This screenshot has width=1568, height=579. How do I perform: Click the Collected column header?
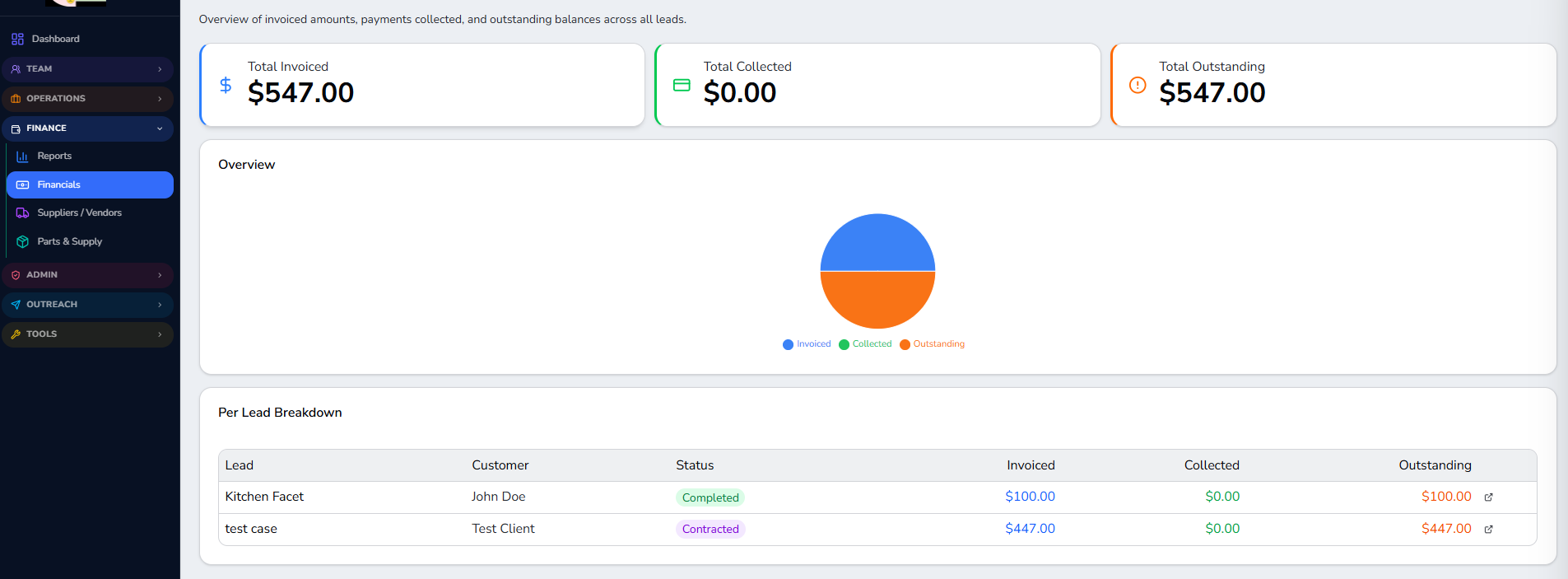coord(1212,465)
